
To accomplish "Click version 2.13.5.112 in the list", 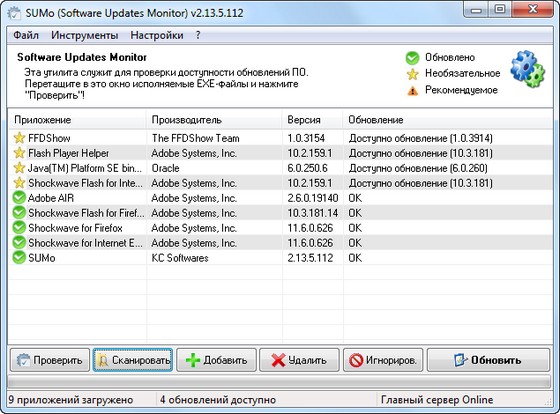I will (x=310, y=258).
